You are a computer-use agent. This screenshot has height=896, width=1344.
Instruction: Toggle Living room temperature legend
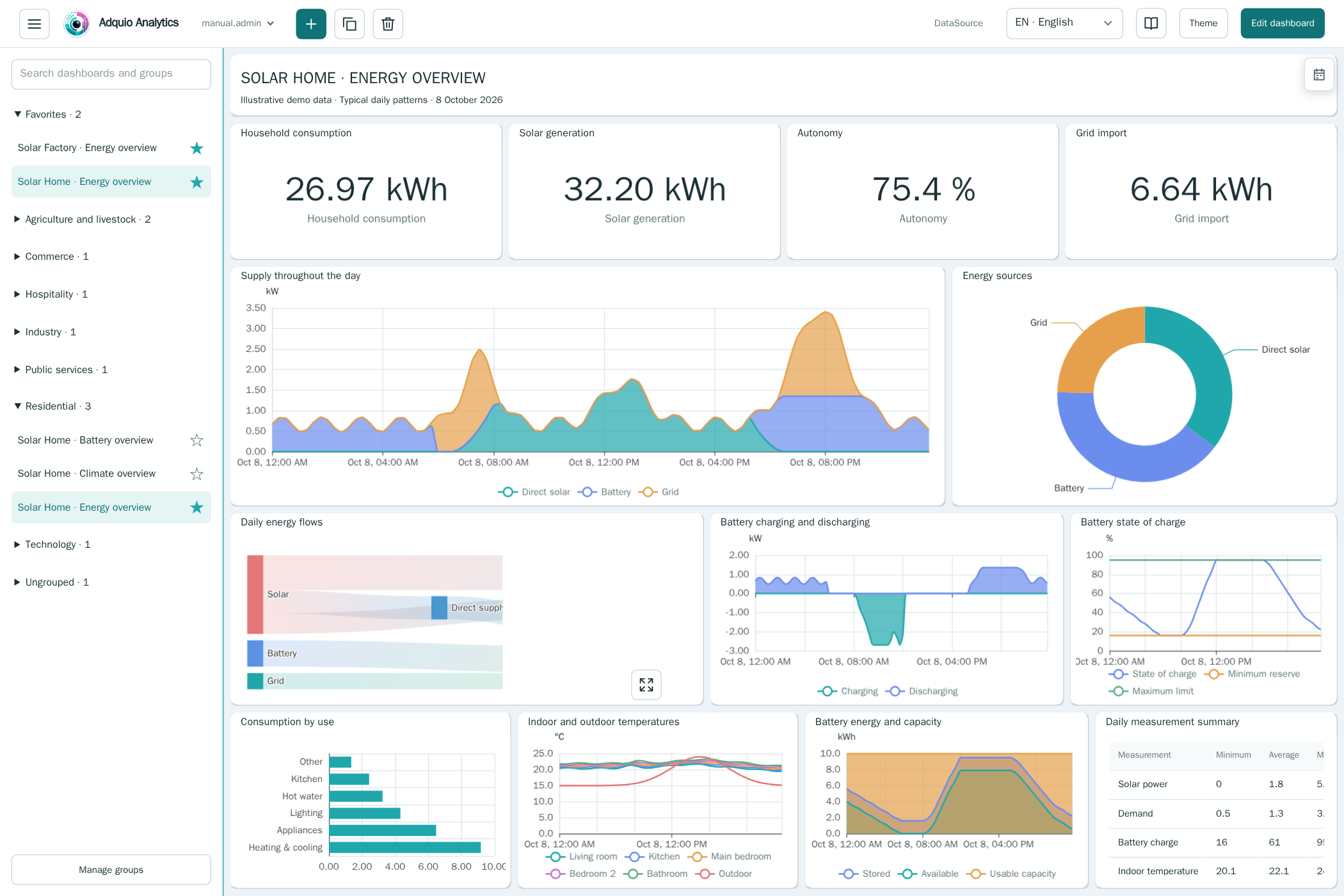tap(582, 856)
